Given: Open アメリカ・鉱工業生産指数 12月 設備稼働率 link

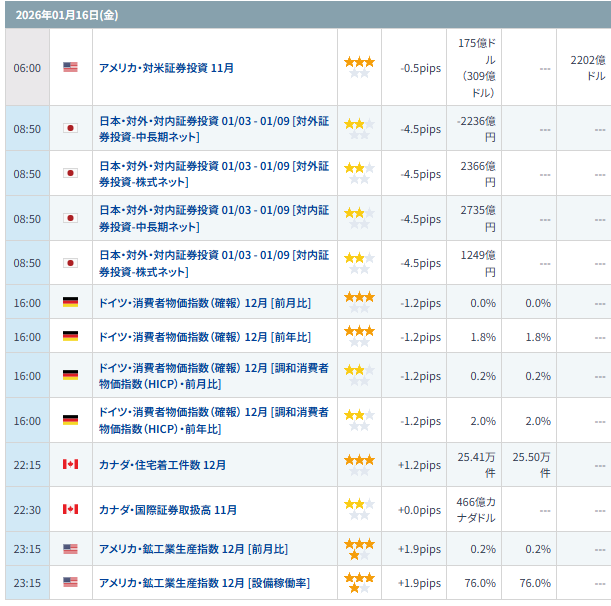Looking at the screenshot, I should point(203,583).
